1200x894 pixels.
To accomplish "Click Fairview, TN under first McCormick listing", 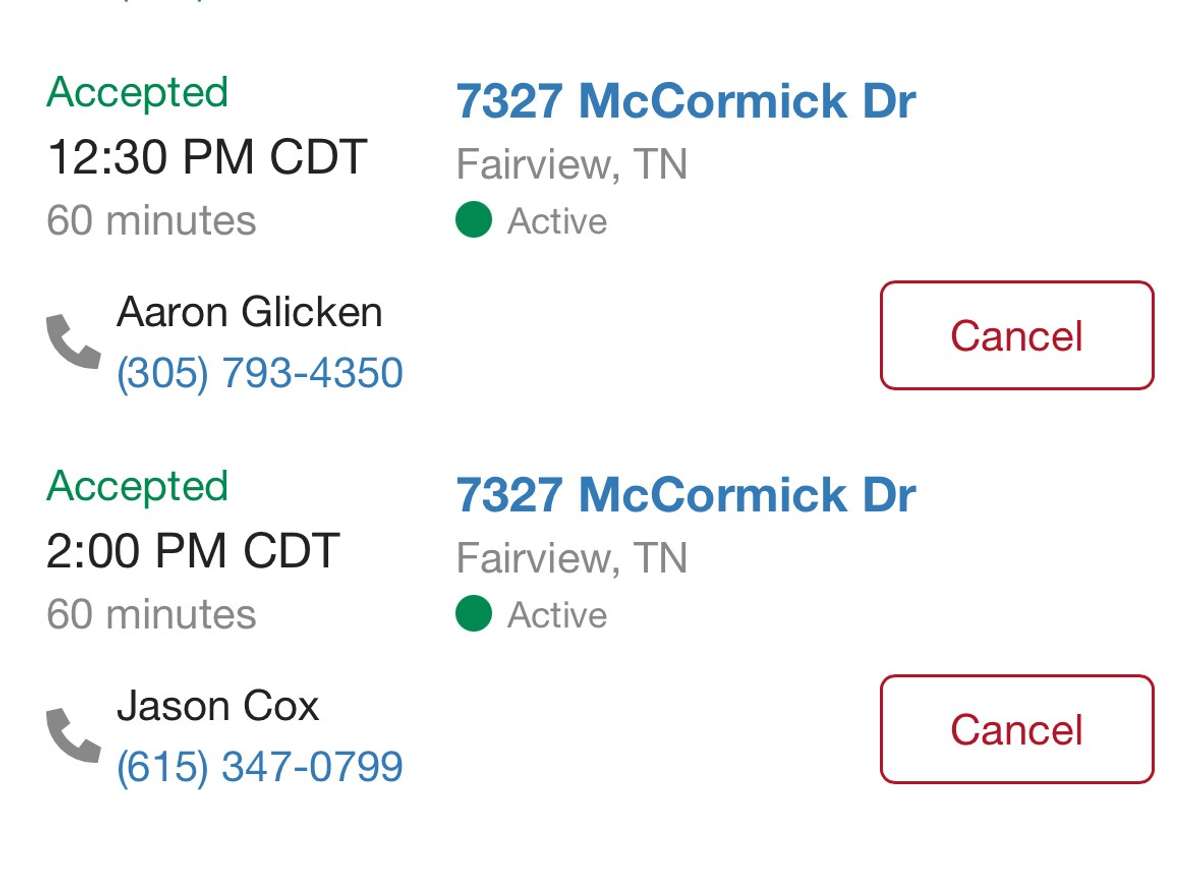I will 572,164.
